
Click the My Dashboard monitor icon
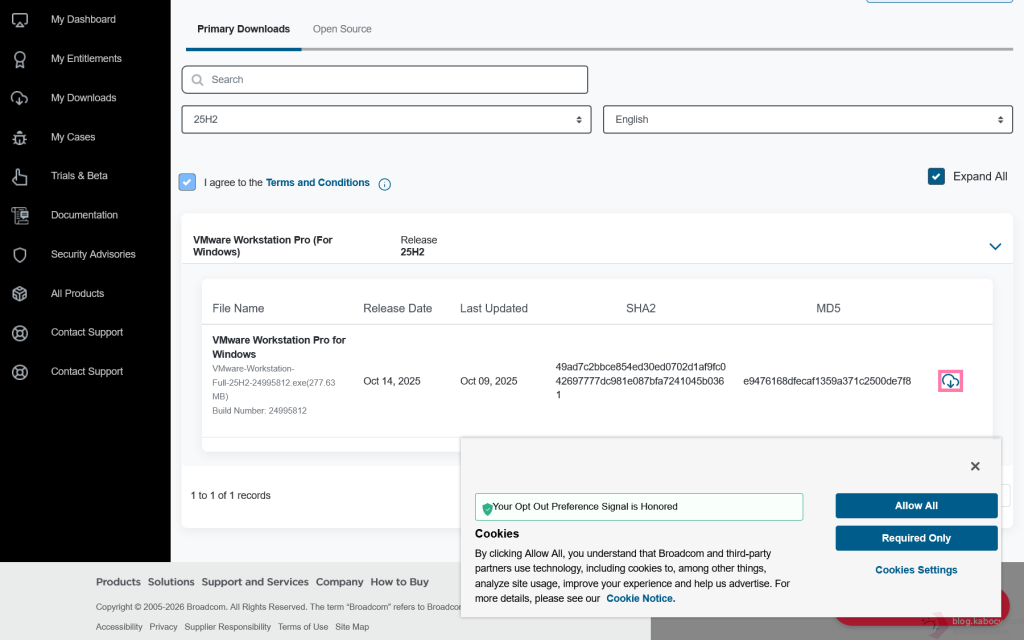coord(19,20)
